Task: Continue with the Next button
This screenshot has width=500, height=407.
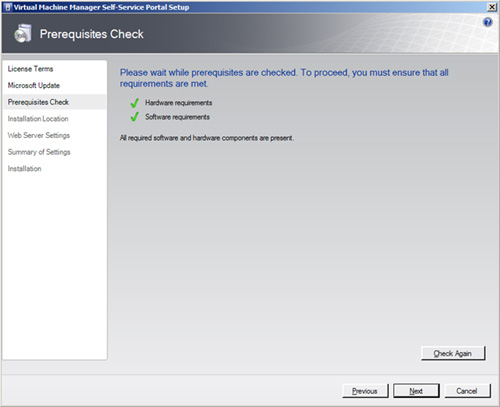Action: pos(416,391)
